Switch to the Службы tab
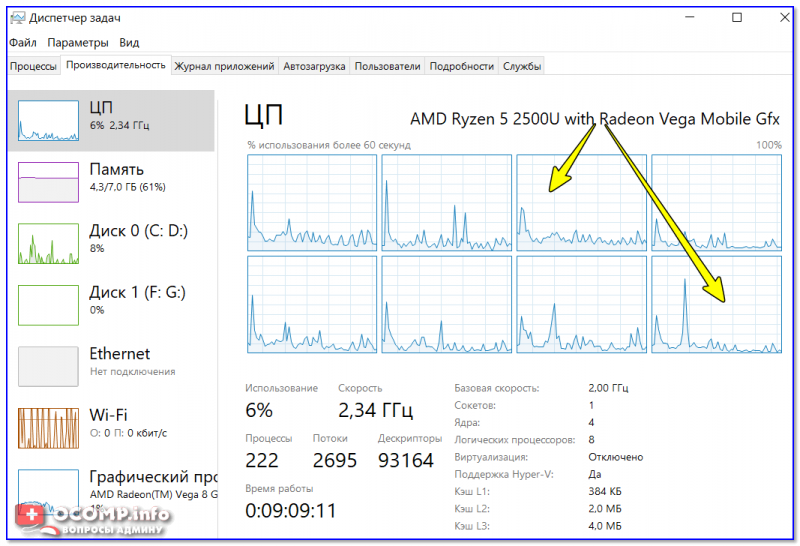This screenshot has width=800, height=546. click(521, 66)
